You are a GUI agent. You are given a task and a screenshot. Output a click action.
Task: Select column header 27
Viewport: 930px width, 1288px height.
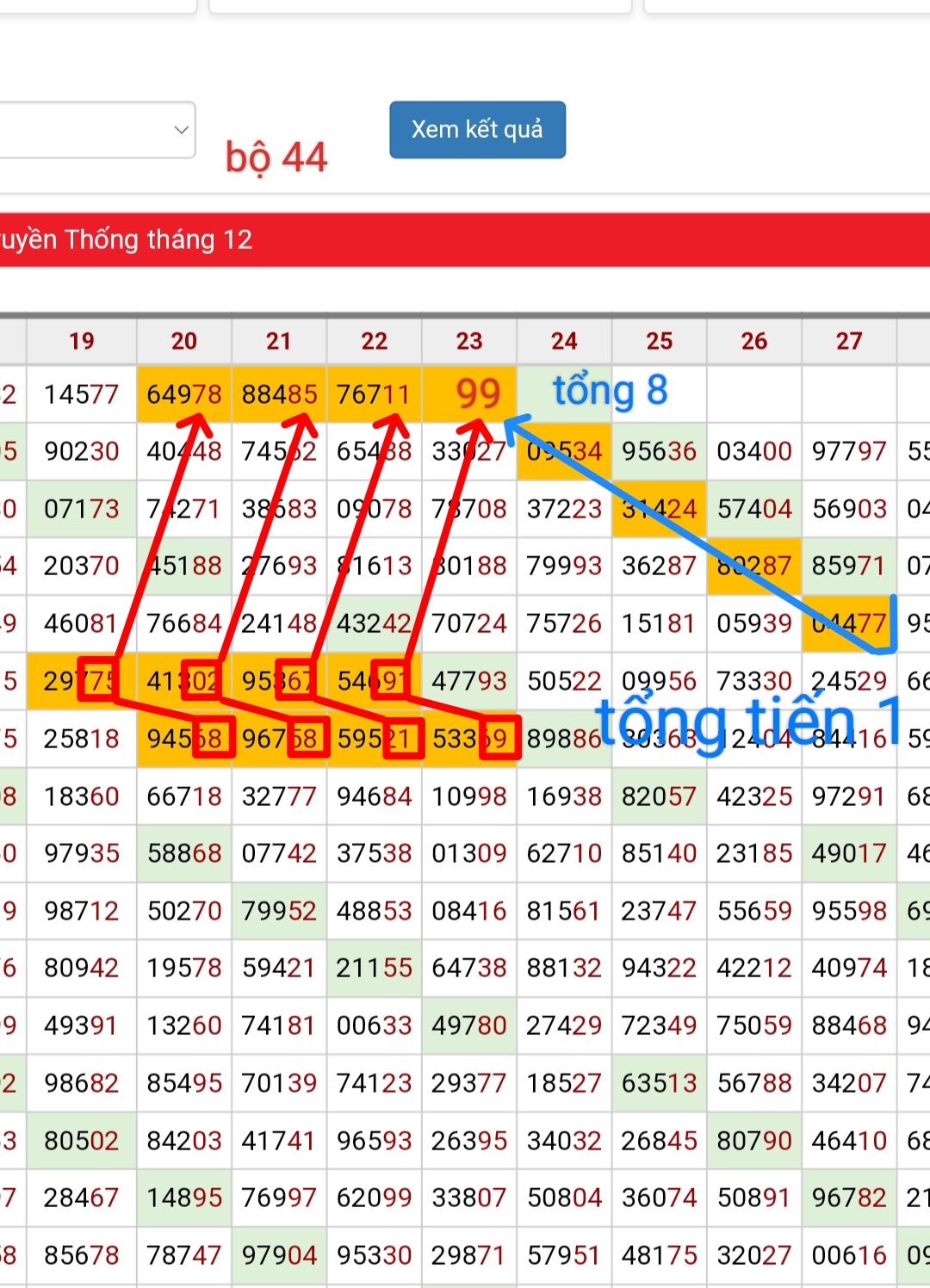[x=849, y=342]
